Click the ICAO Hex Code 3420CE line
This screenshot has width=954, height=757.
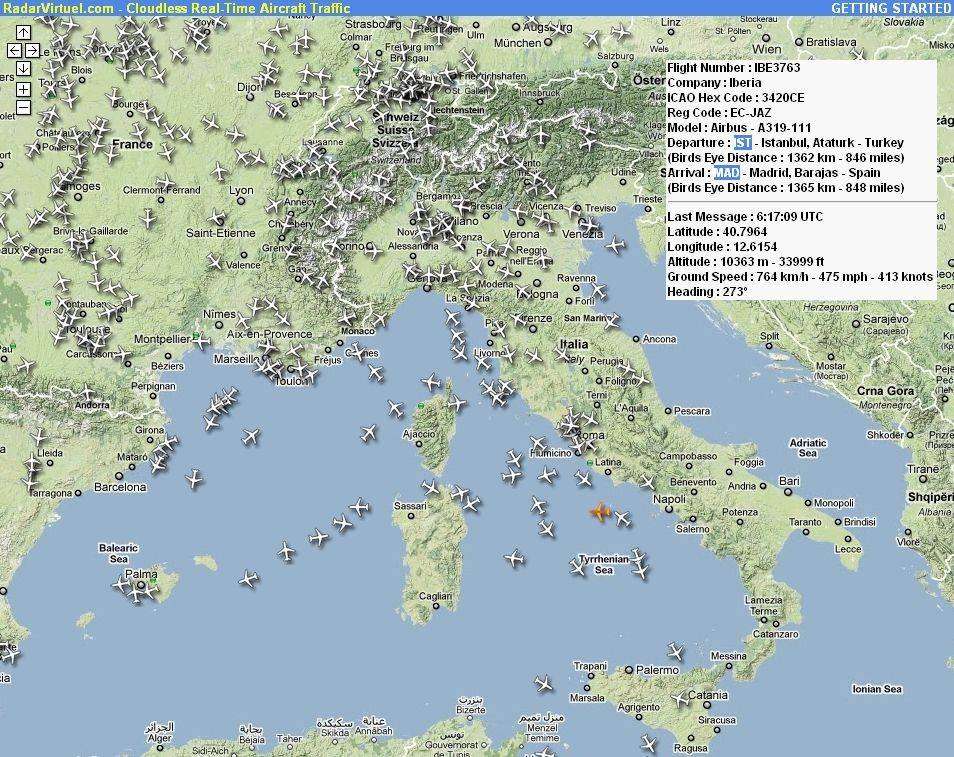pos(736,97)
